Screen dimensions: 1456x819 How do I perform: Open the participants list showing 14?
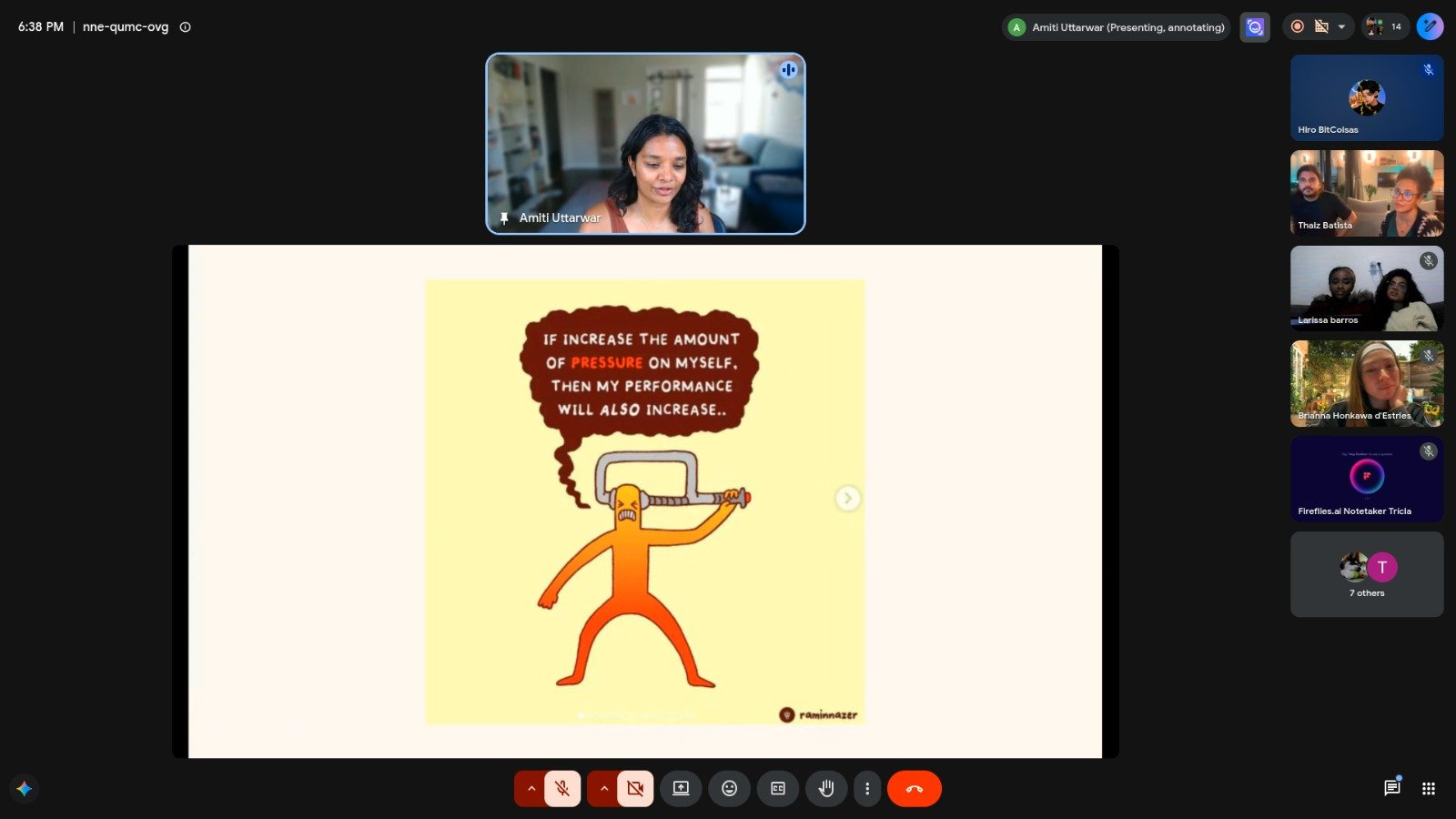(1385, 26)
